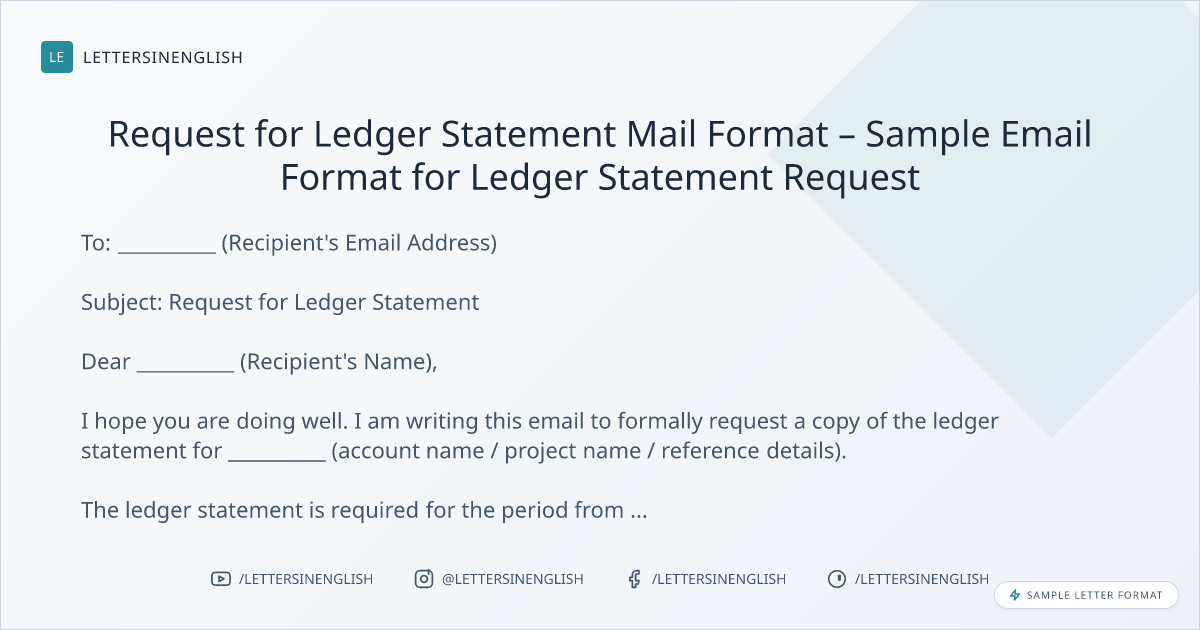Viewport: 1200px width, 630px height.
Task: Open the Facebook /LETTERSINENGLISH handle
Action: pyautogui.click(x=719, y=579)
